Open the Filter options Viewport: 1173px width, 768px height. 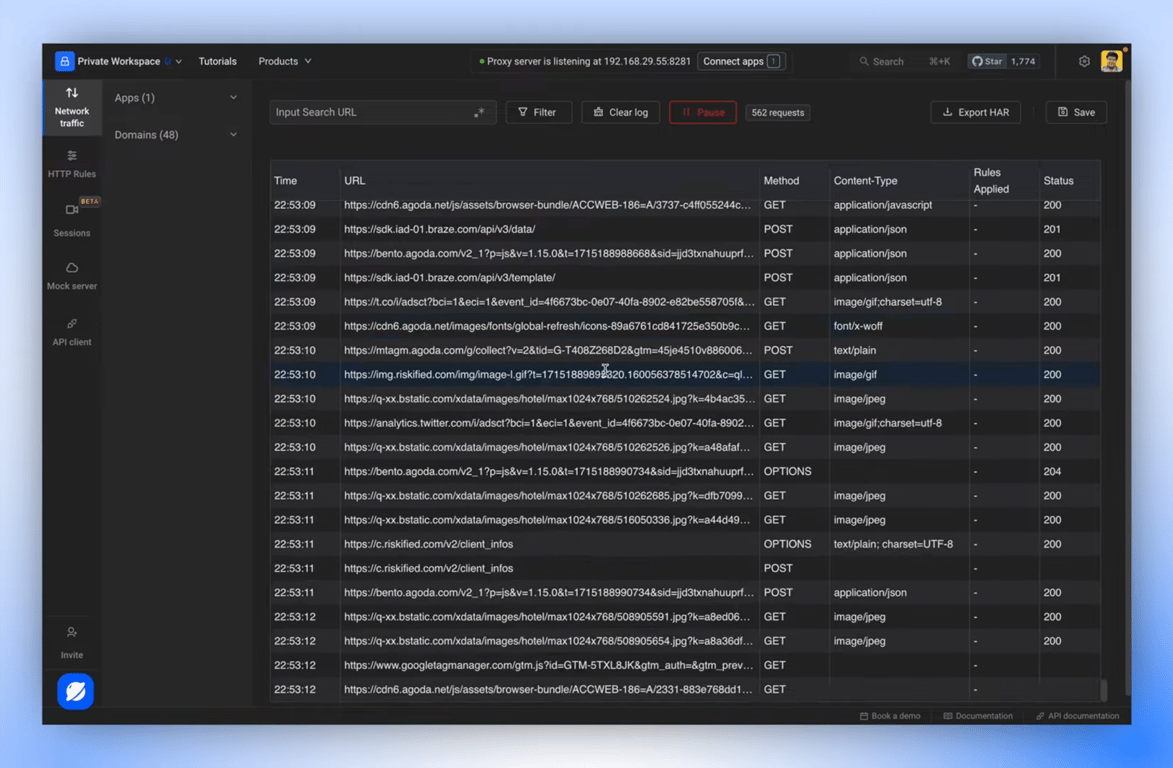point(538,112)
